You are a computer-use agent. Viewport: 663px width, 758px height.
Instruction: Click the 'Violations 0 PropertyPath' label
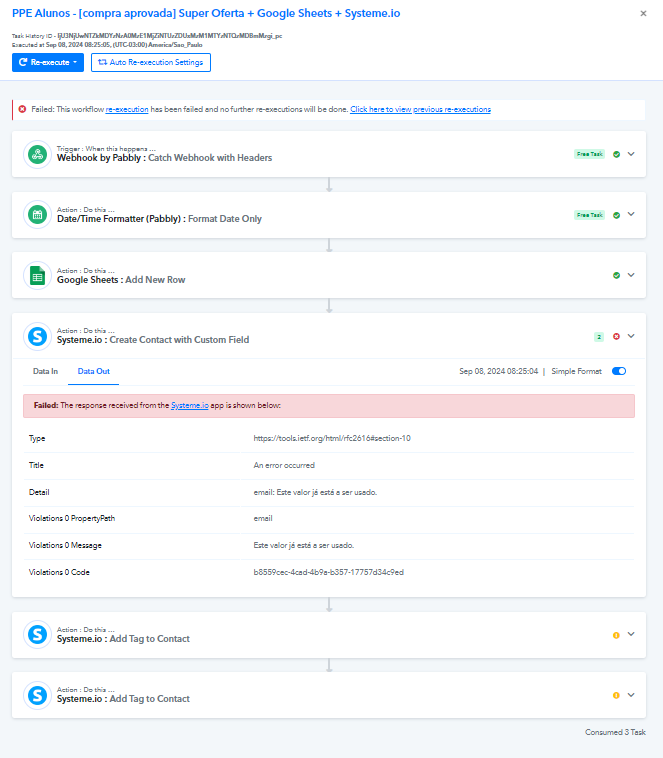pyautogui.click(x=72, y=519)
